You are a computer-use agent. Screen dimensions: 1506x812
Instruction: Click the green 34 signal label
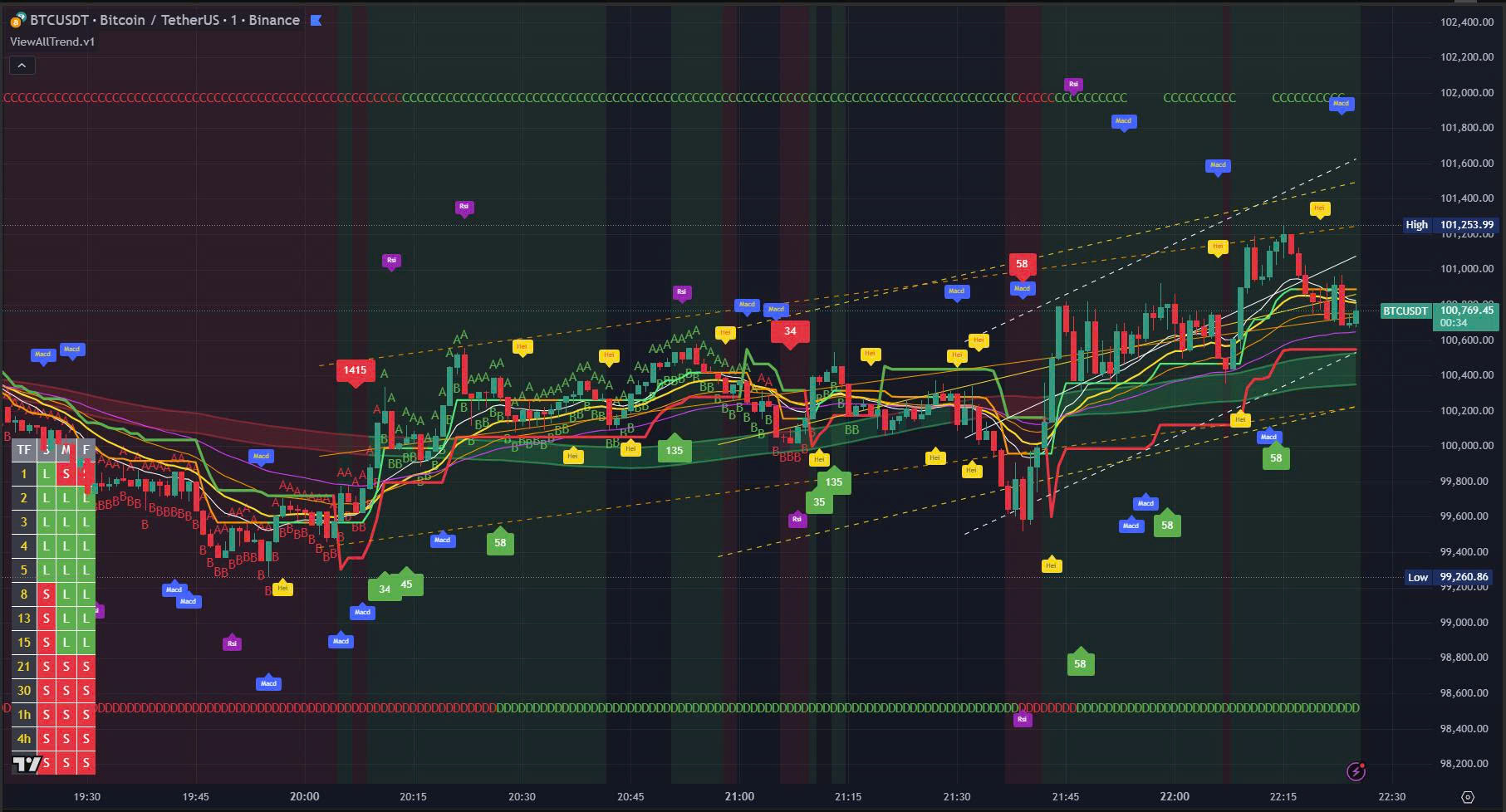point(384,589)
